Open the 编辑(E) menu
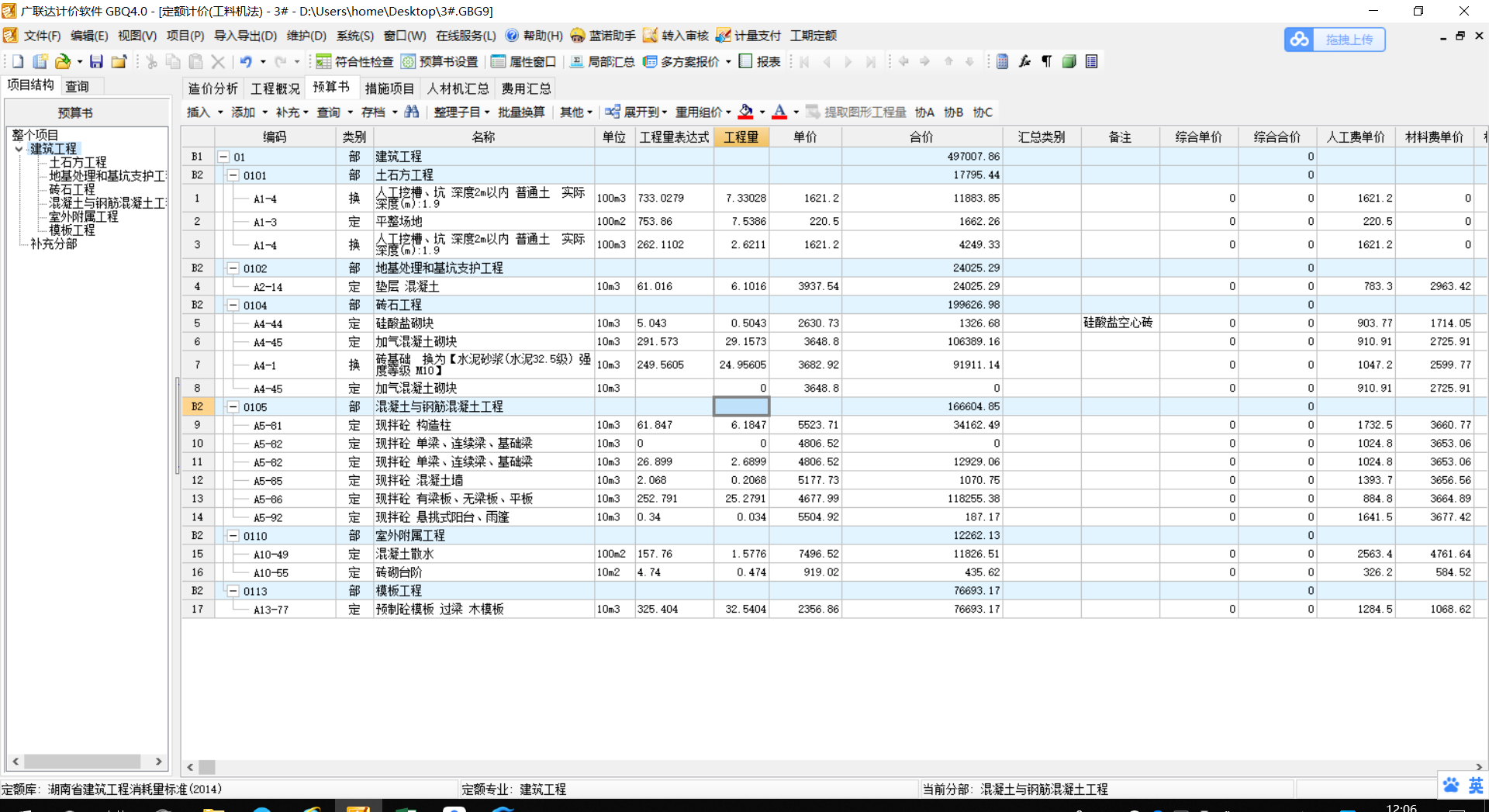The image size is (1489, 812). [89, 36]
